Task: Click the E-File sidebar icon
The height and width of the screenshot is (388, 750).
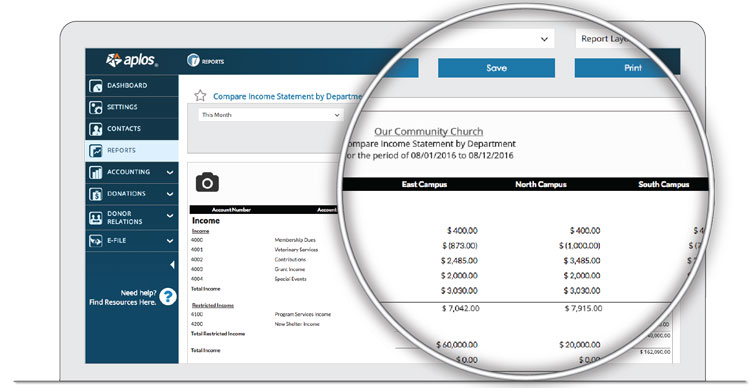Action: click(x=96, y=241)
